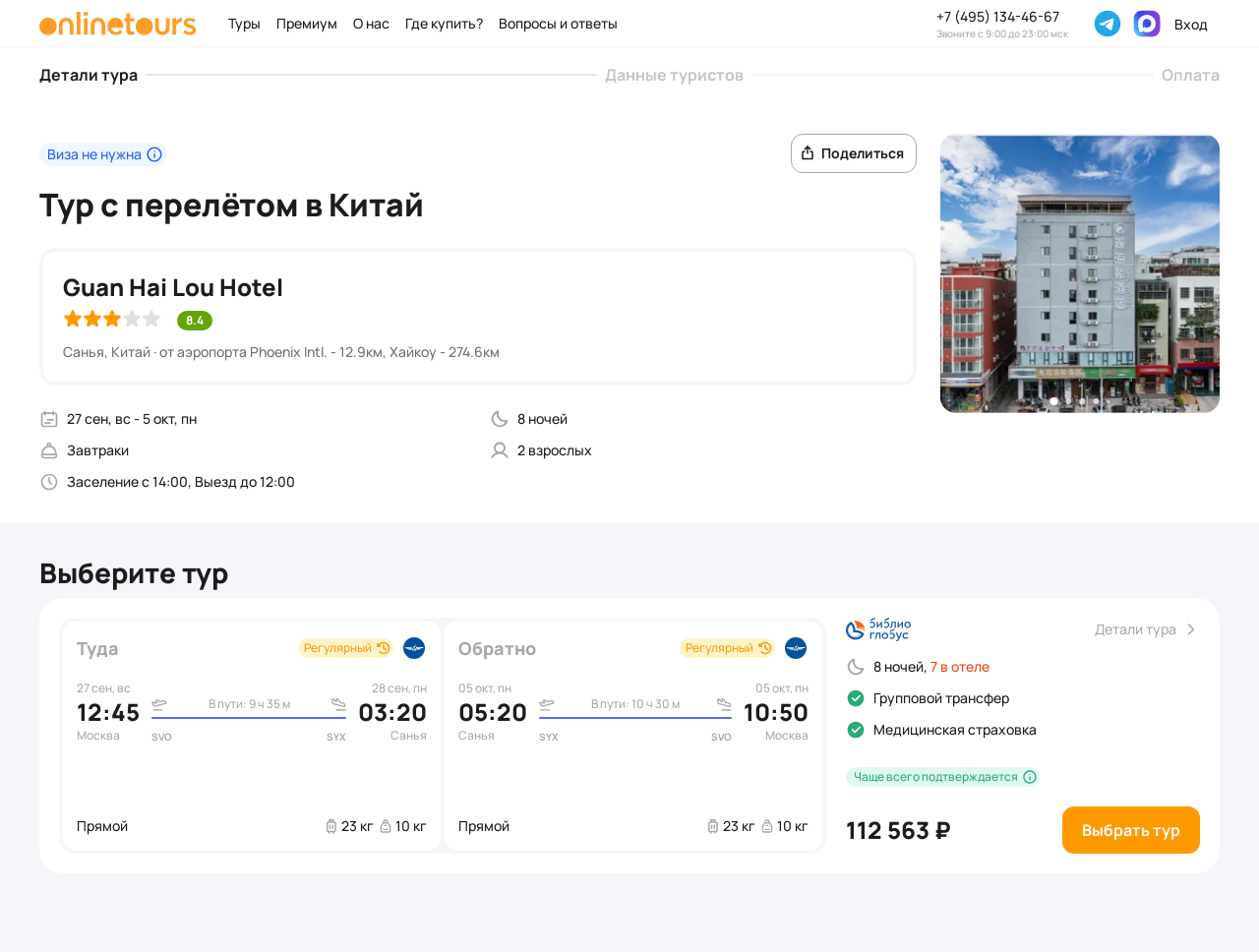This screenshot has width=1259, height=952.
Task: Click the Поделиться button
Action: pos(854,153)
